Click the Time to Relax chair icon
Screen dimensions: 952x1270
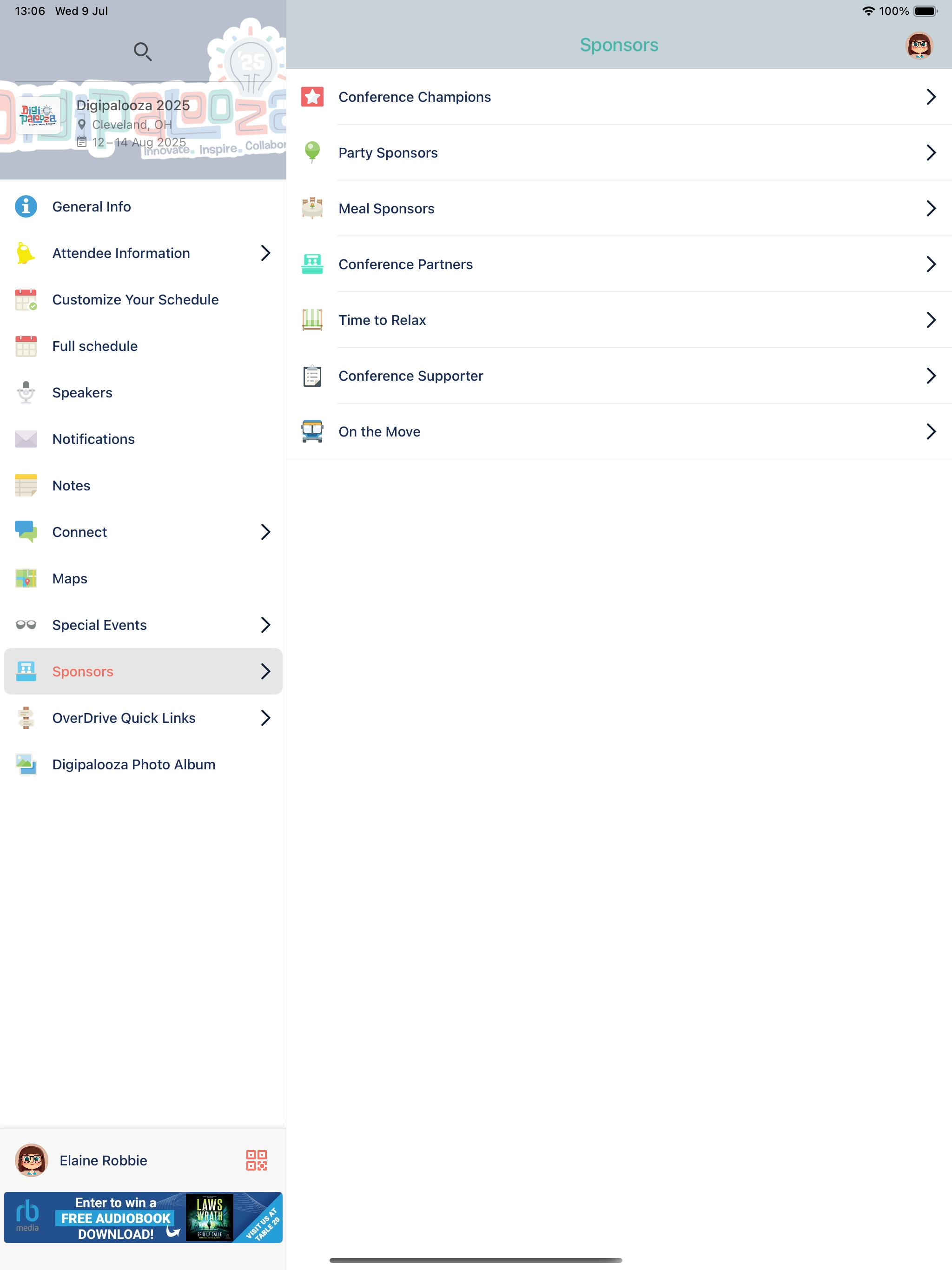(x=312, y=320)
